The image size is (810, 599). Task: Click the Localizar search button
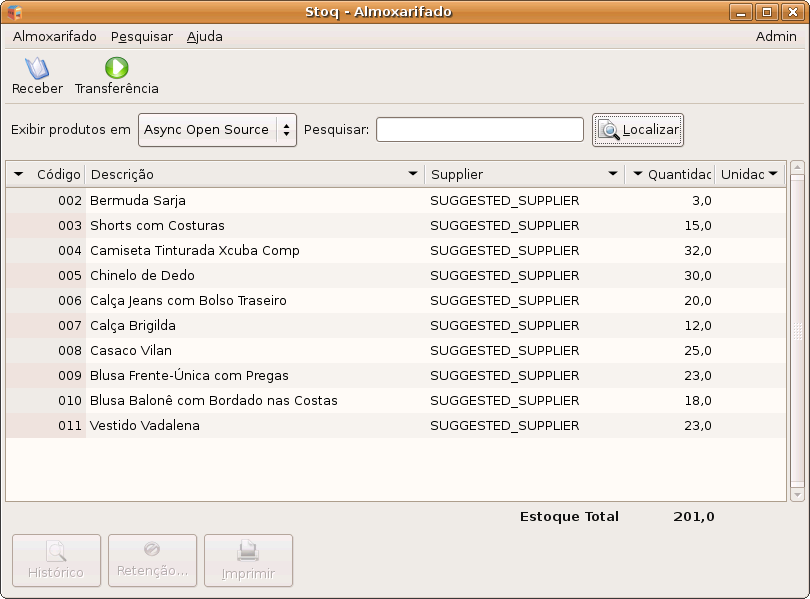pos(638,130)
